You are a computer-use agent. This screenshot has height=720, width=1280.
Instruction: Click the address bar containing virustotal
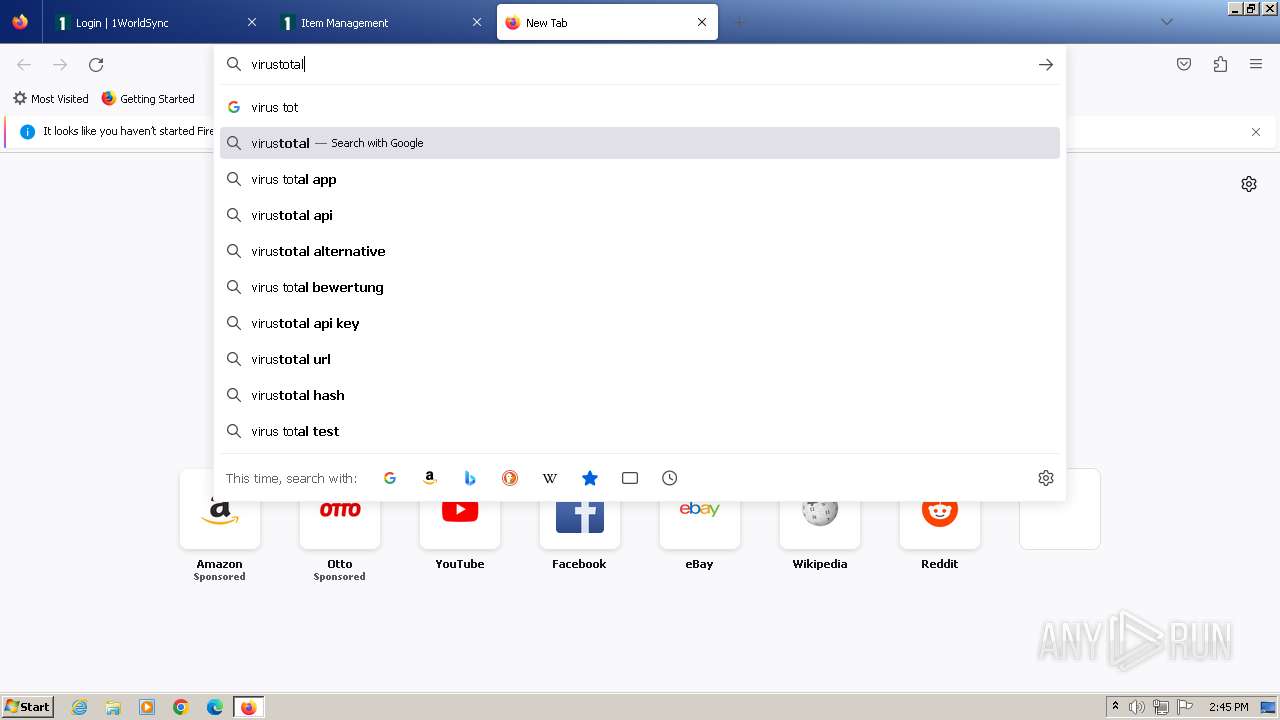pyautogui.click(x=640, y=64)
